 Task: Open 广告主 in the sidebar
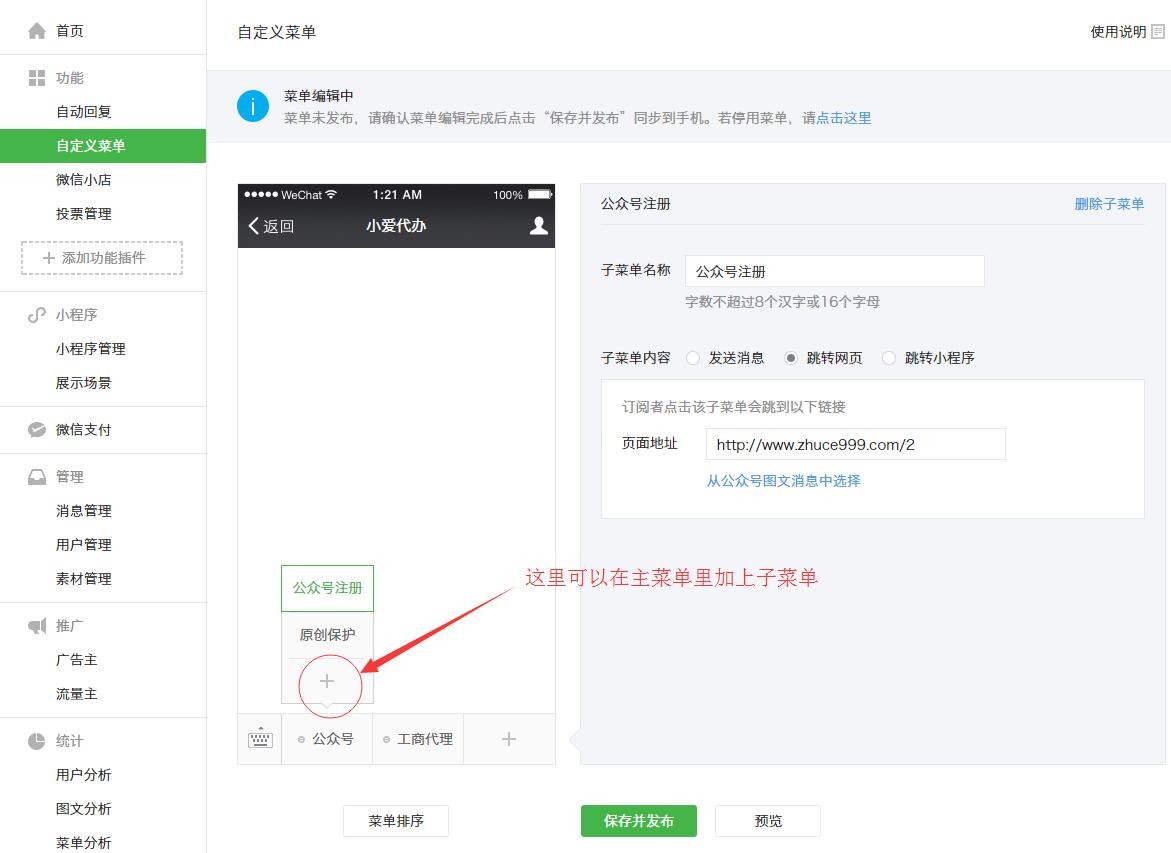pyautogui.click(x=76, y=660)
